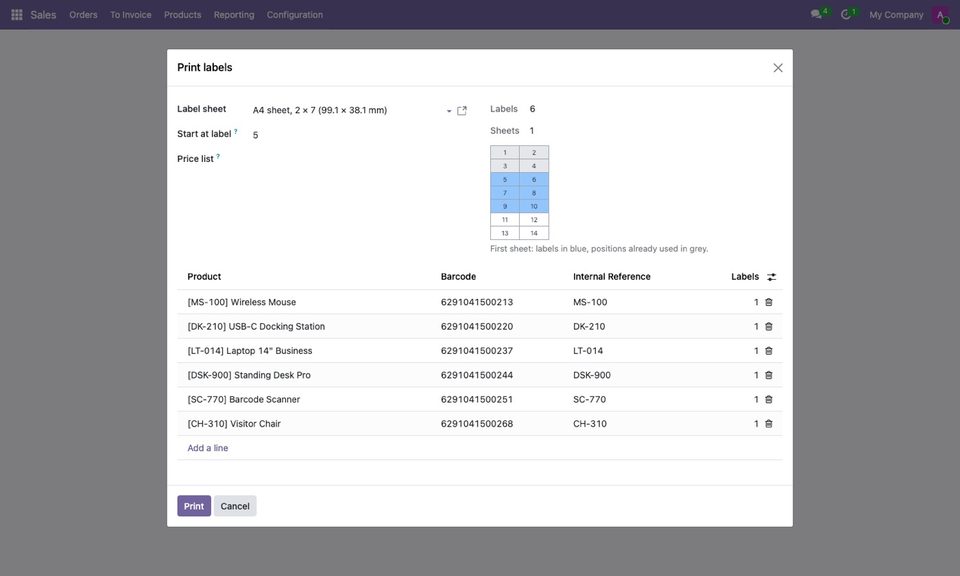Image resolution: width=960 pixels, height=576 pixels.
Task: Open the user avatar menu
Action: pyautogui.click(x=940, y=15)
